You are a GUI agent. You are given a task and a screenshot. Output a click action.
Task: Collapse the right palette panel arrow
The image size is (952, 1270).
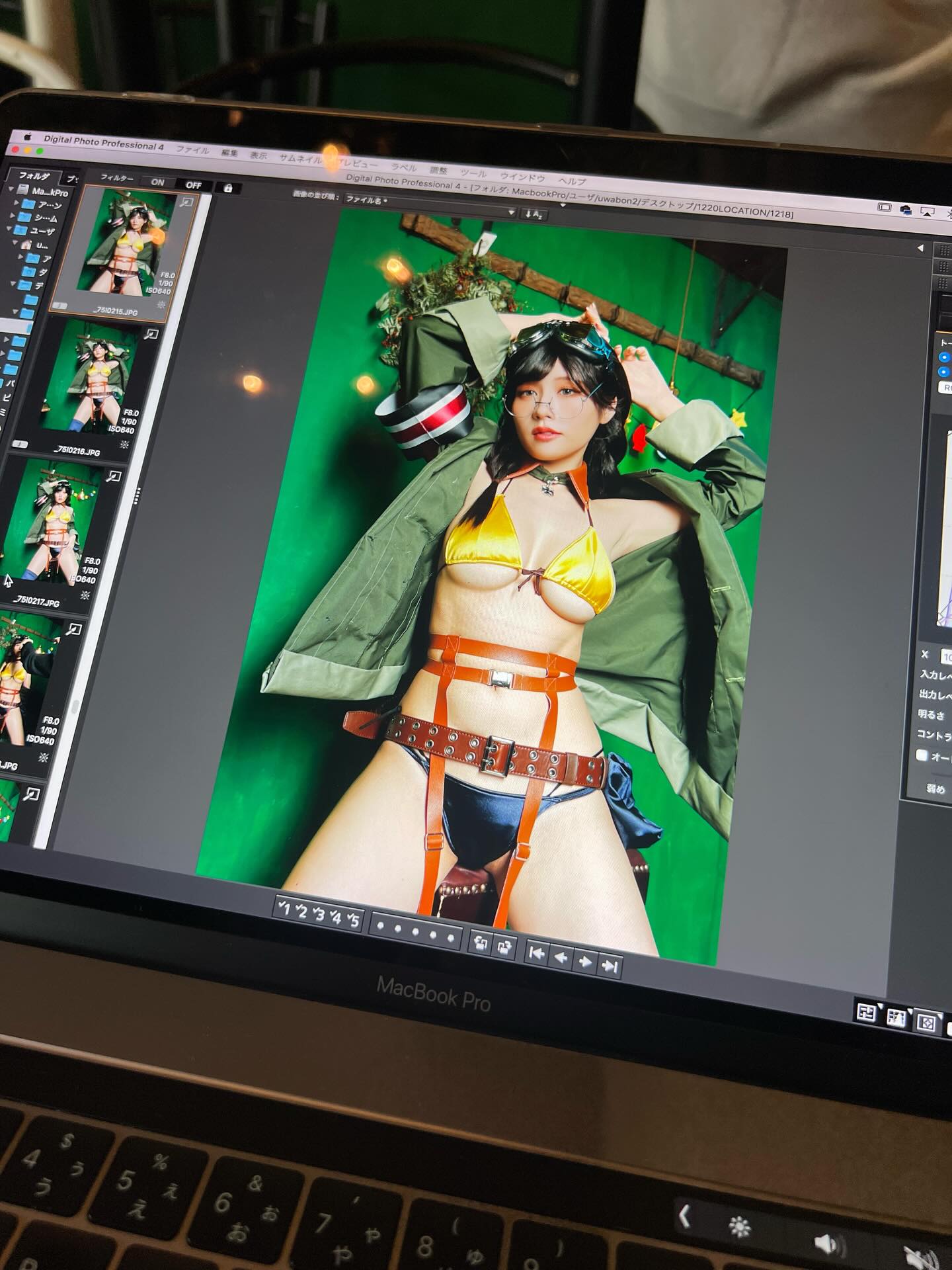919,249
